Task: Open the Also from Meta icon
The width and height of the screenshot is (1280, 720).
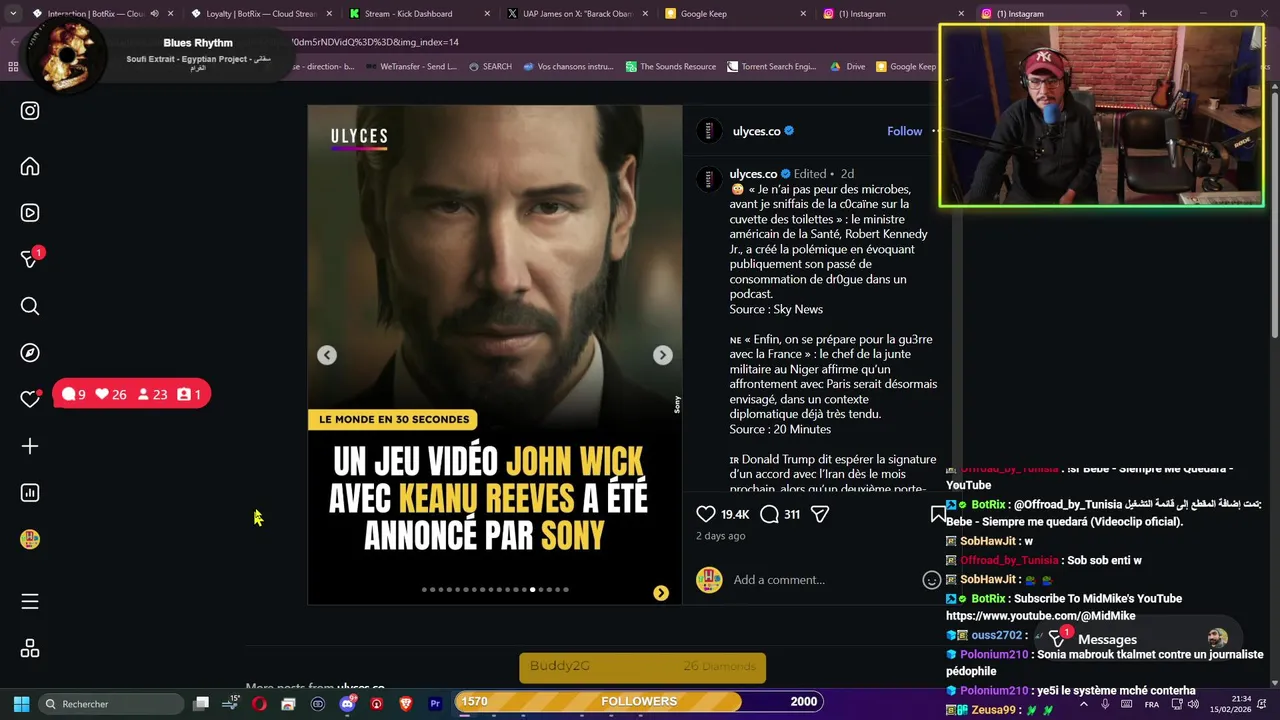Action: point(30,649)
